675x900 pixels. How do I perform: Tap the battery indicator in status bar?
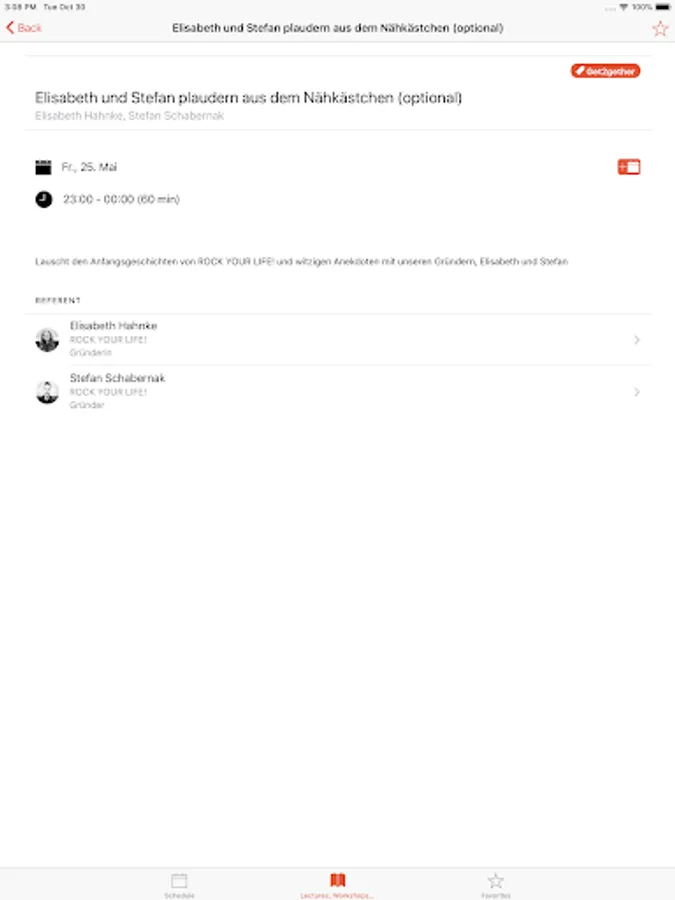click(x=662, y=7)
